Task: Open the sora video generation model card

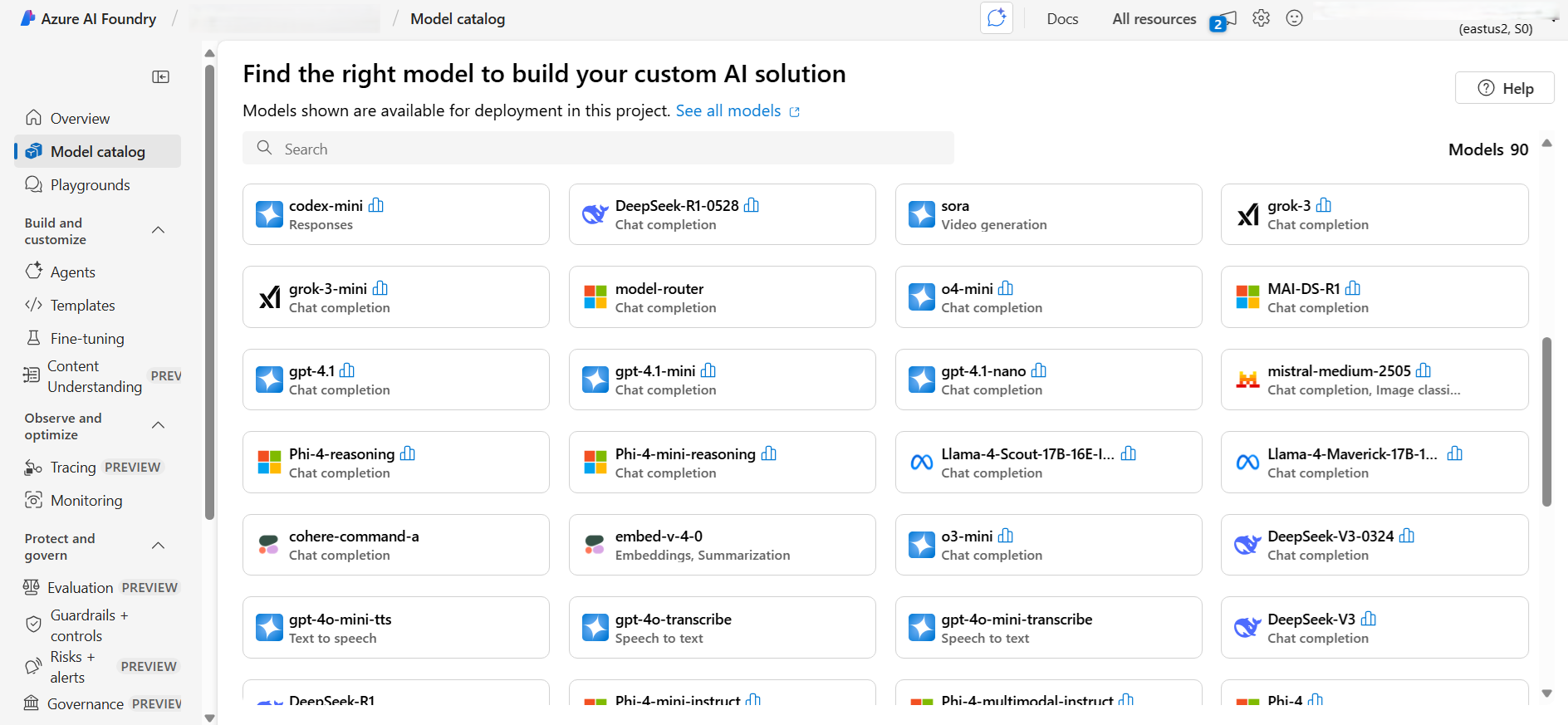Action: pos(1048,214)
